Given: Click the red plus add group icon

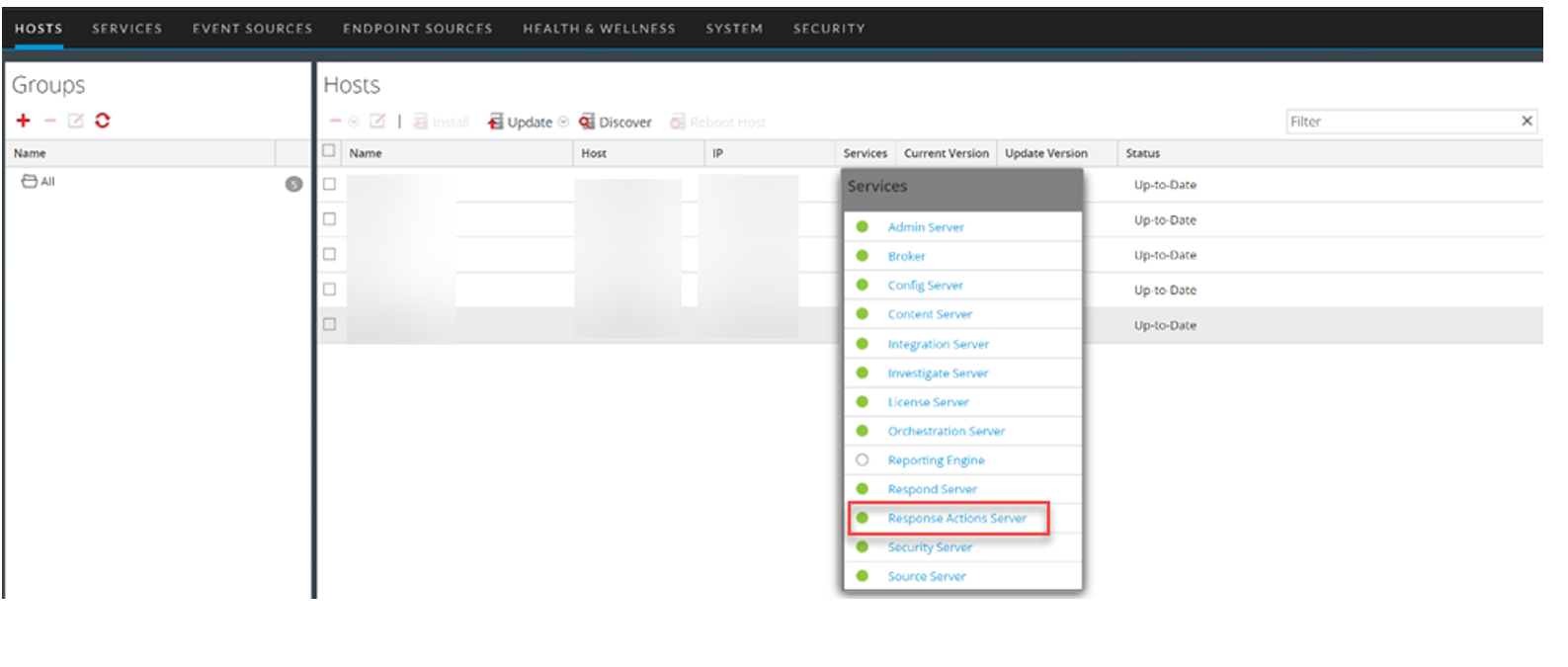Looking at the screenshot, I should (24, 121).
